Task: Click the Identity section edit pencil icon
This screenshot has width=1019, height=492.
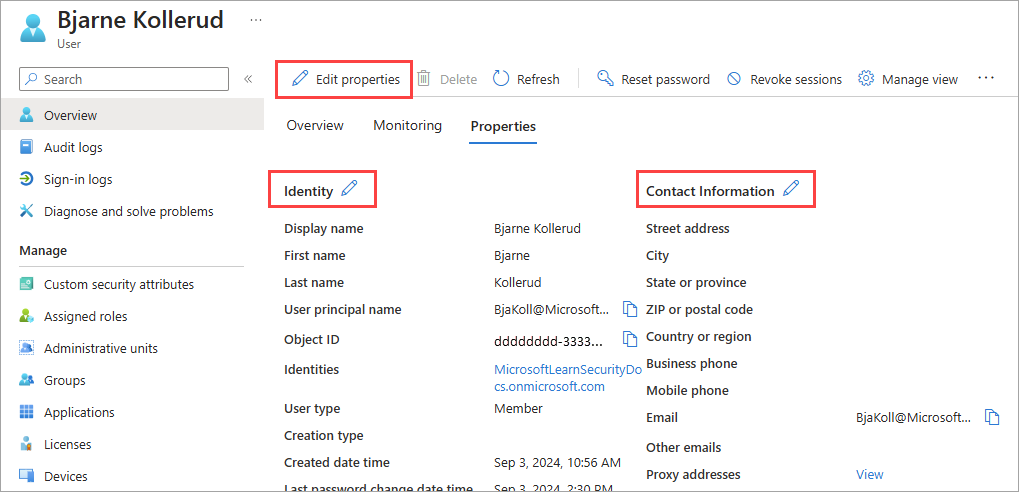Action: coord(349,189)
